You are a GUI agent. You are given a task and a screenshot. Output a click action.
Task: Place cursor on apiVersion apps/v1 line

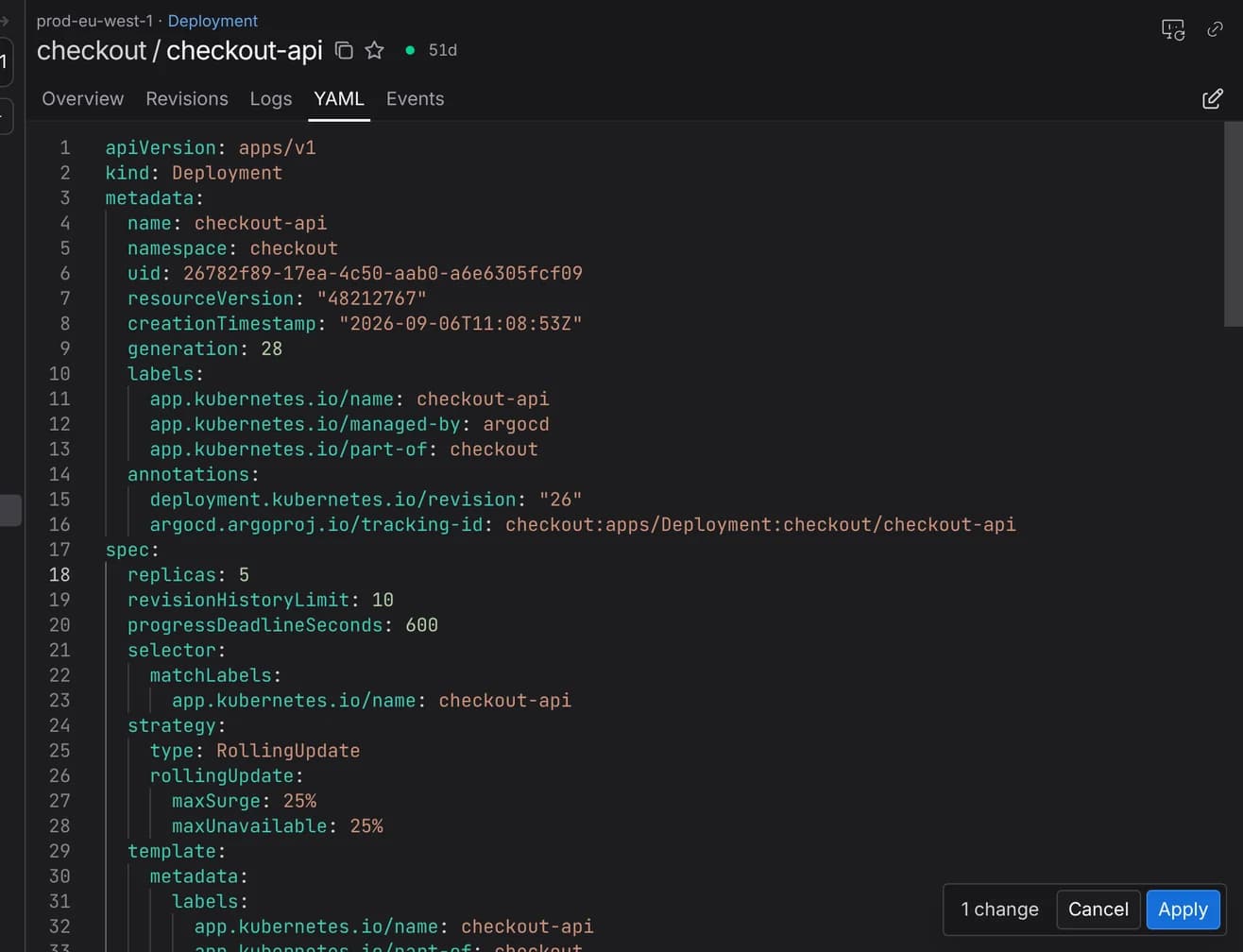coord(211,148)
